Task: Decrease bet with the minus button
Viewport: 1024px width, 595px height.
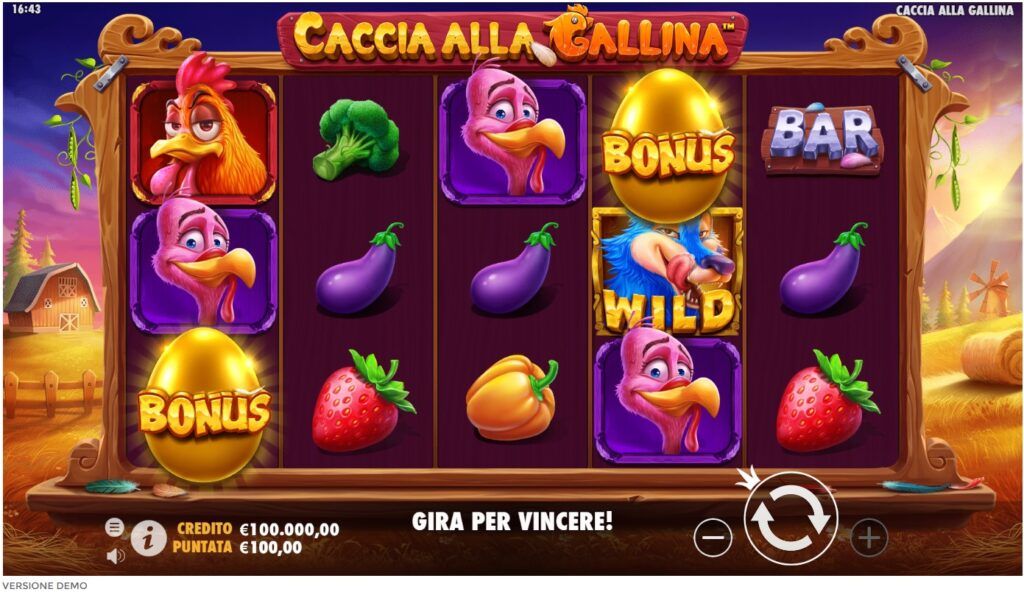Action: (712, 537)
